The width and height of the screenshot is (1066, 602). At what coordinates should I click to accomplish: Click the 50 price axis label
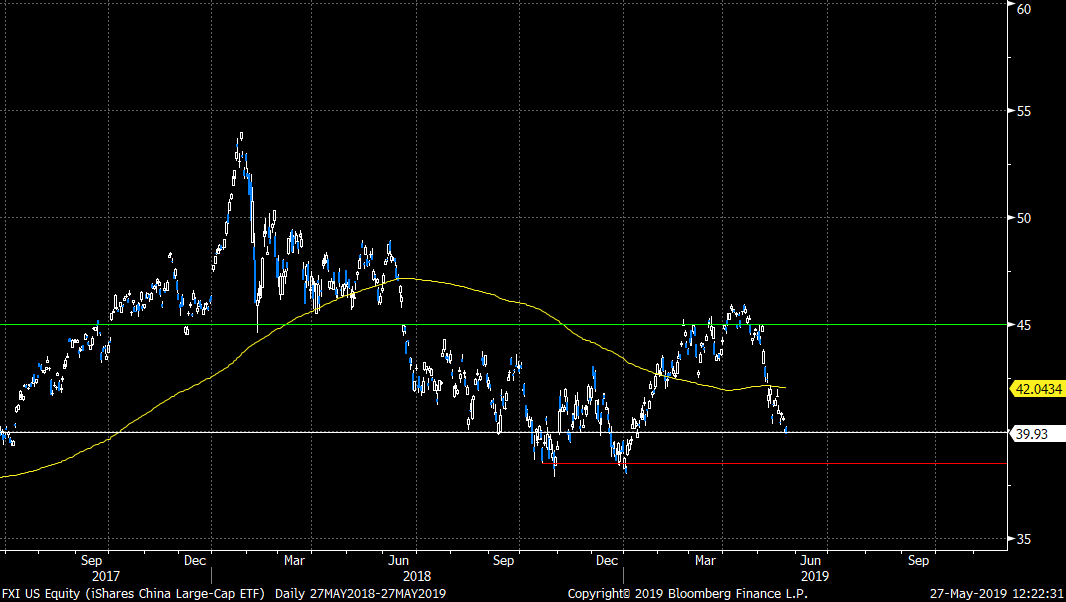click(x=1024, y=218)
